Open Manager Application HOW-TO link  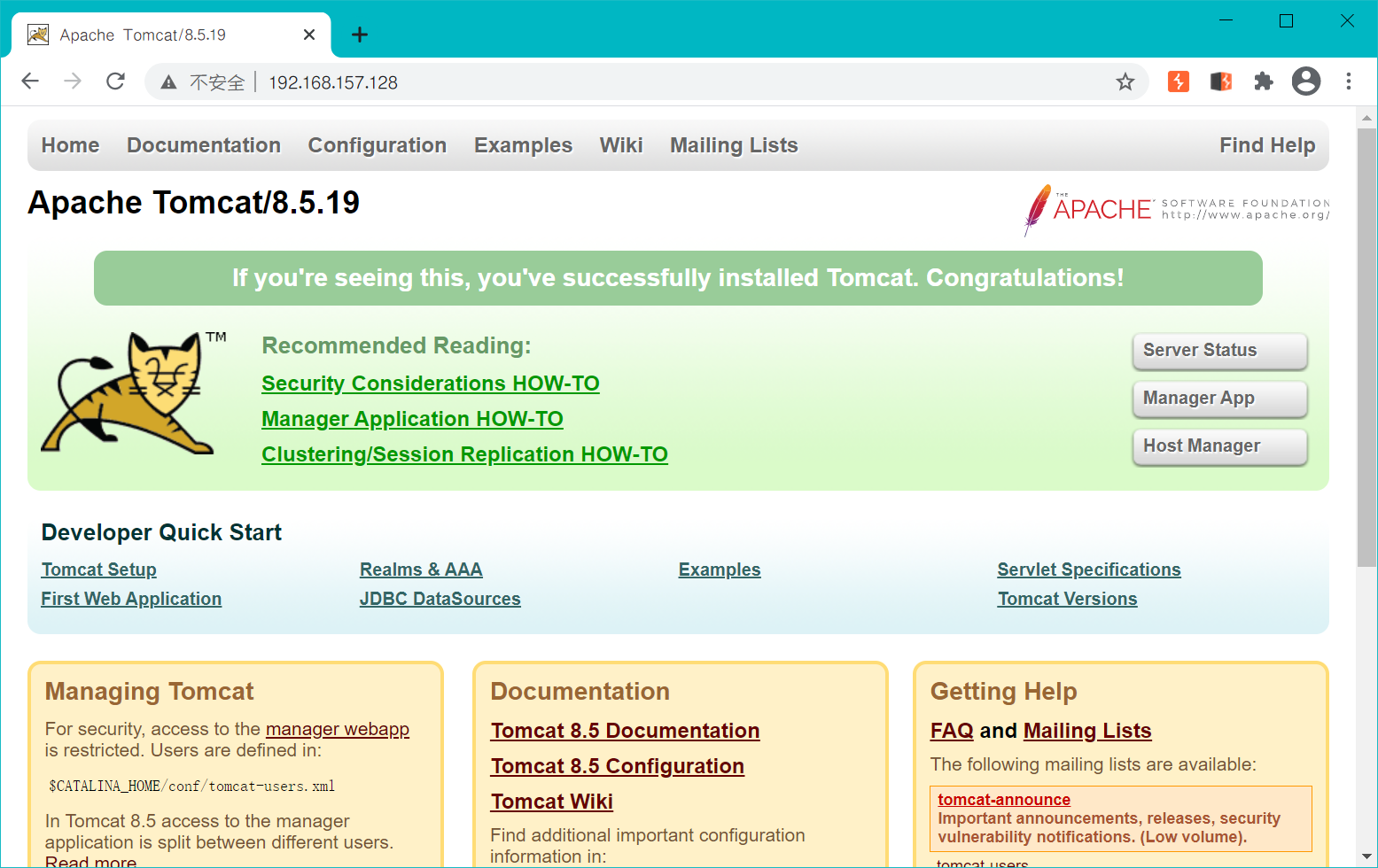(x=412, y=419)
